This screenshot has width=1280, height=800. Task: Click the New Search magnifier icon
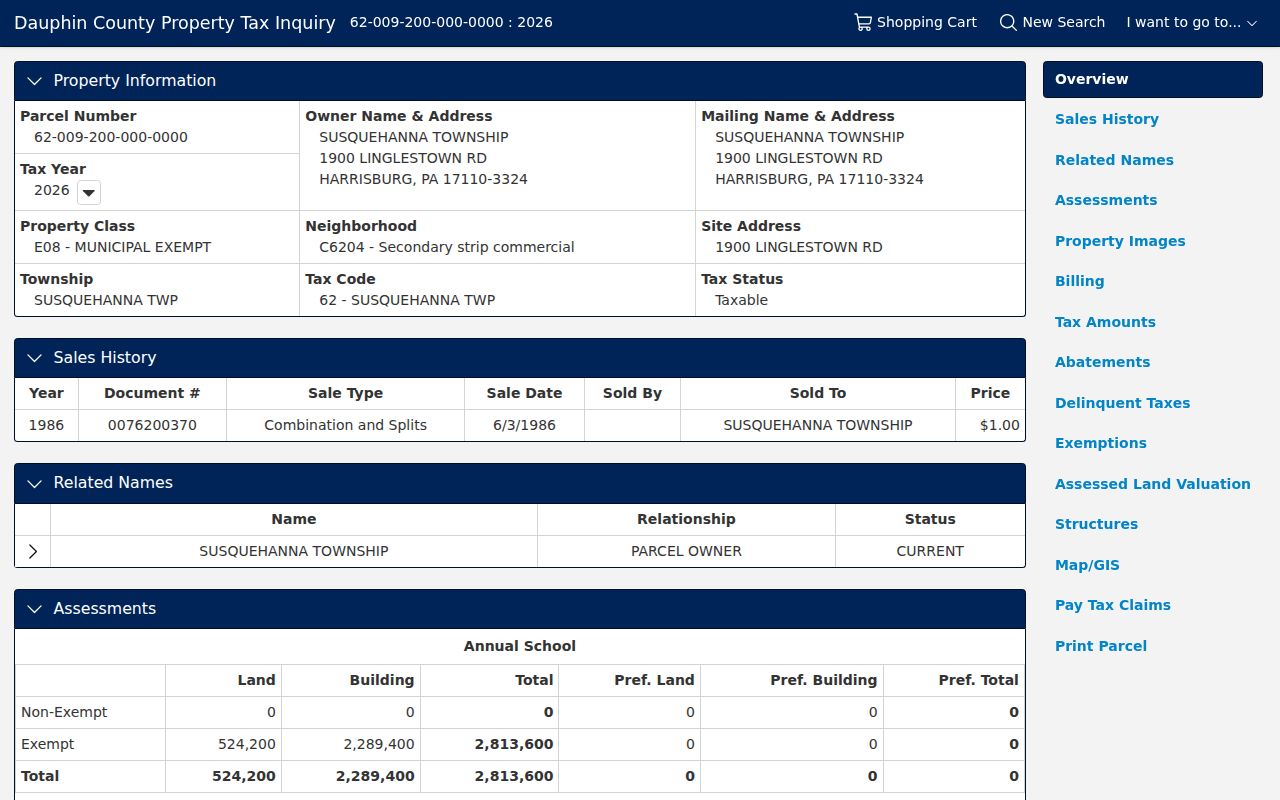tap(1008, 22)
